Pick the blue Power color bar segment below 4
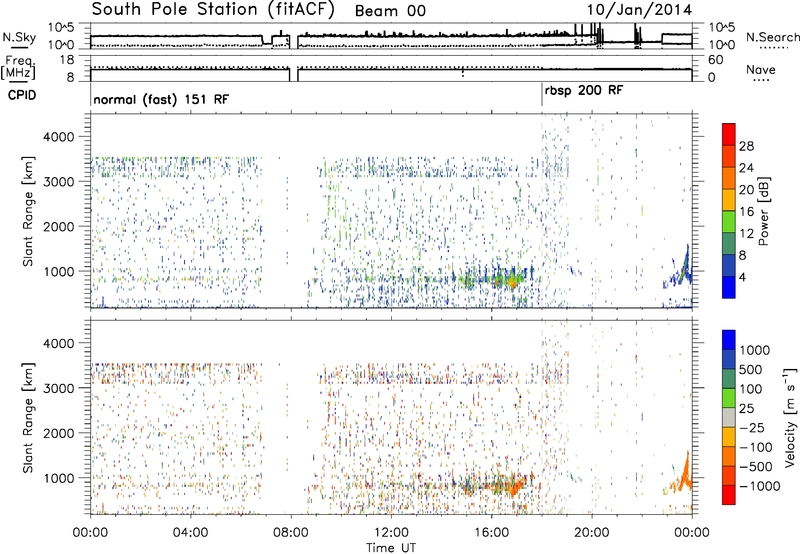The width and height of the screenshot is (800, 554). [729, 287]
